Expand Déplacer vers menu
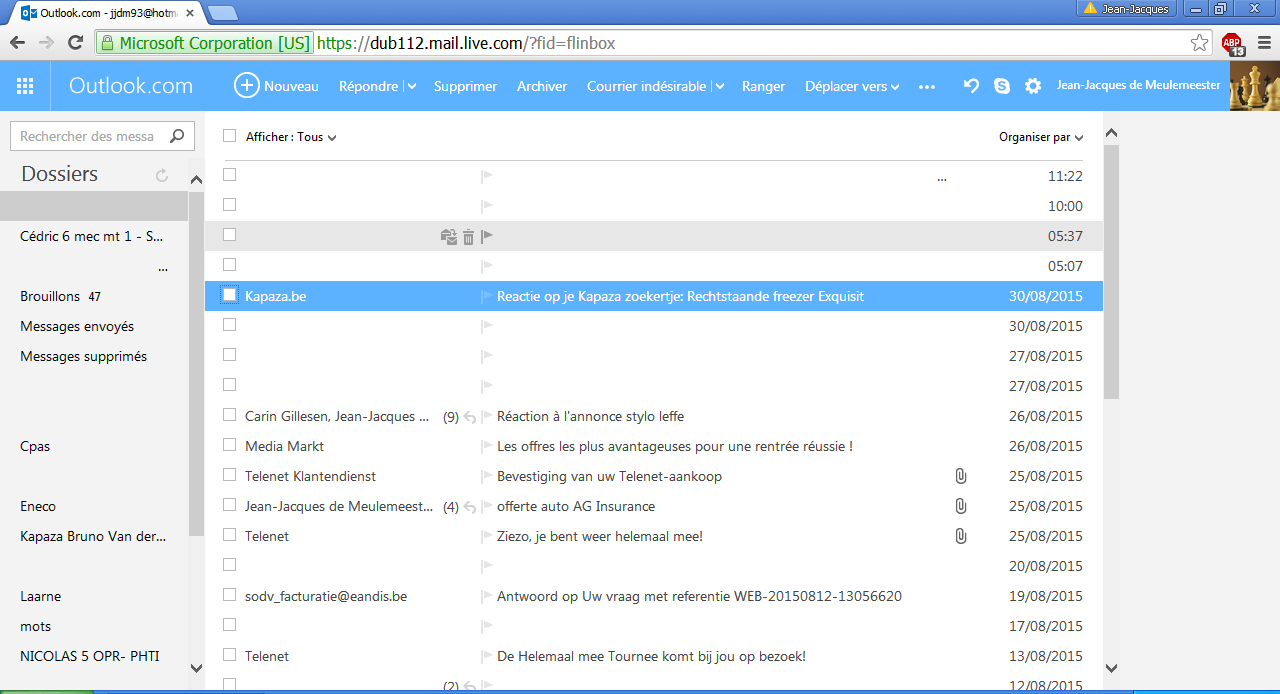Screen dimensions: 1280x694 coord(852,87)
